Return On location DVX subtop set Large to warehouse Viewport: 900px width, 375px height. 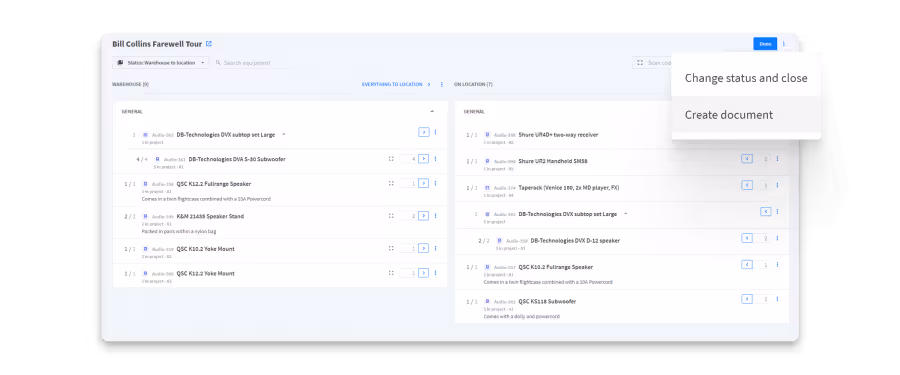[x=766, y=211]
